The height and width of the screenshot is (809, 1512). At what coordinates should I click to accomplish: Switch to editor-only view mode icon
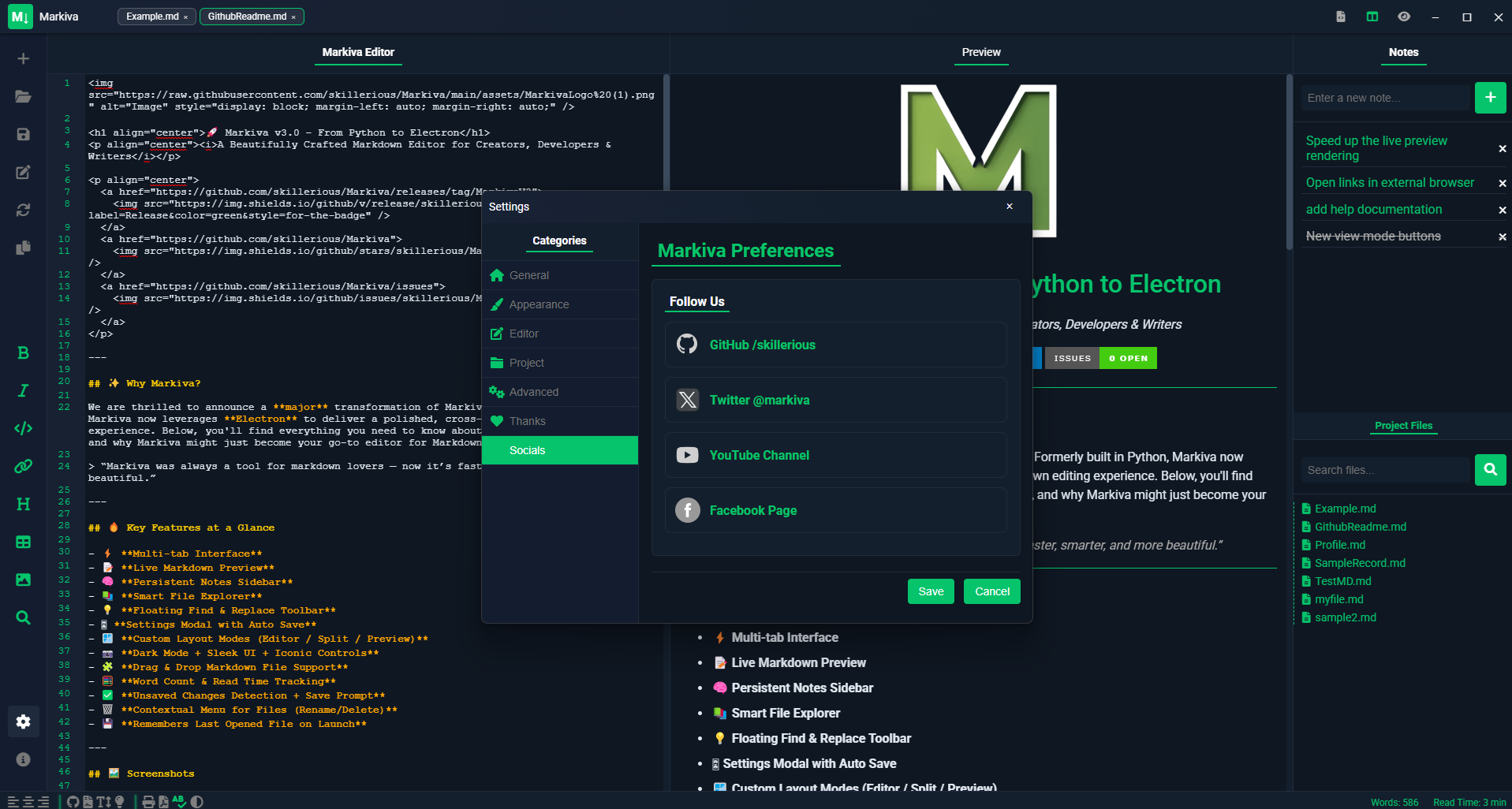pos(1341,17)
